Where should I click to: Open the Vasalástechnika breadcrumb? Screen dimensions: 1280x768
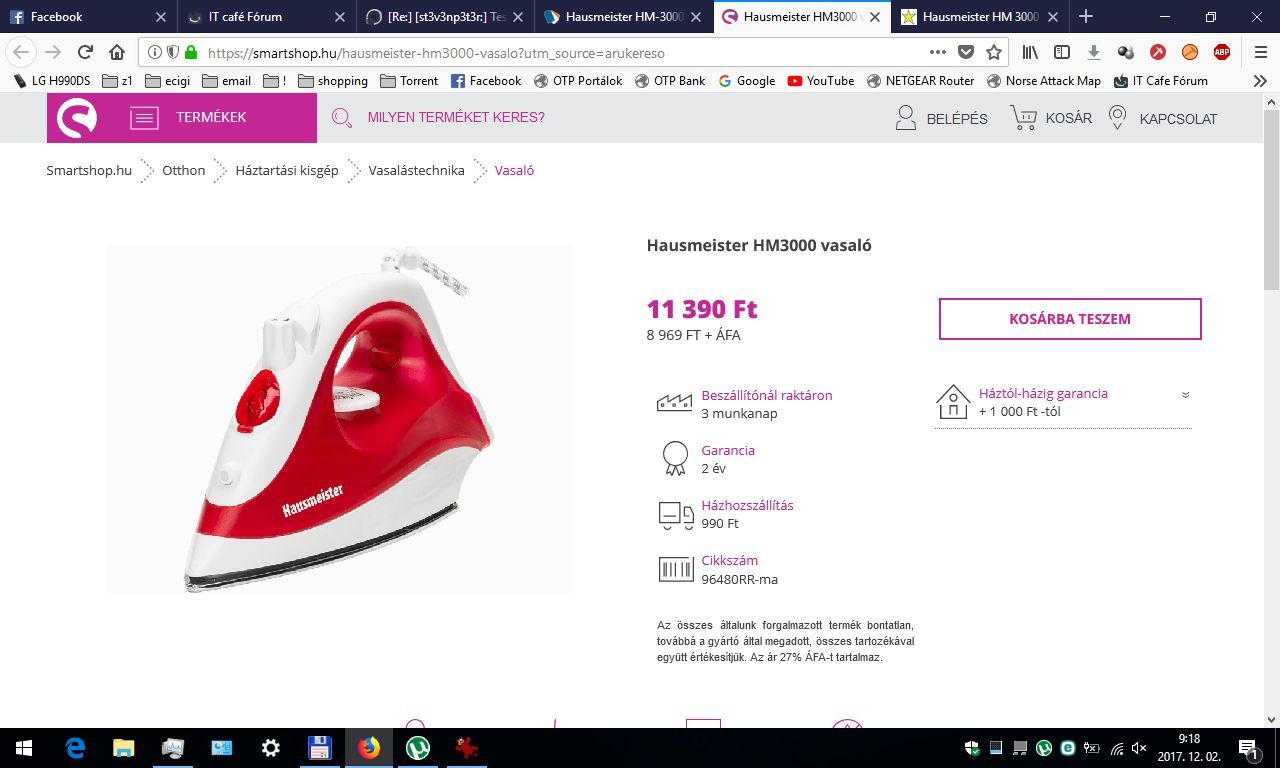point(416,170)
